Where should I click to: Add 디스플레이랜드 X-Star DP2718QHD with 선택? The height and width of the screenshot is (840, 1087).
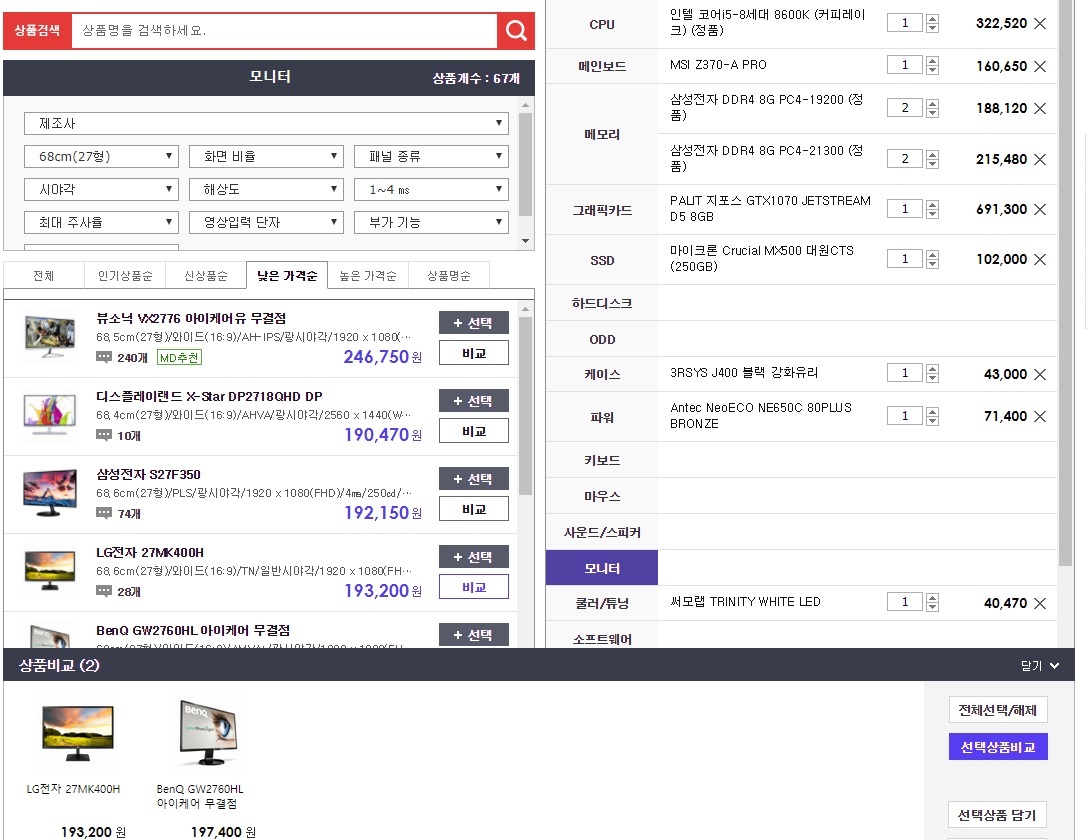pos(473,401)
